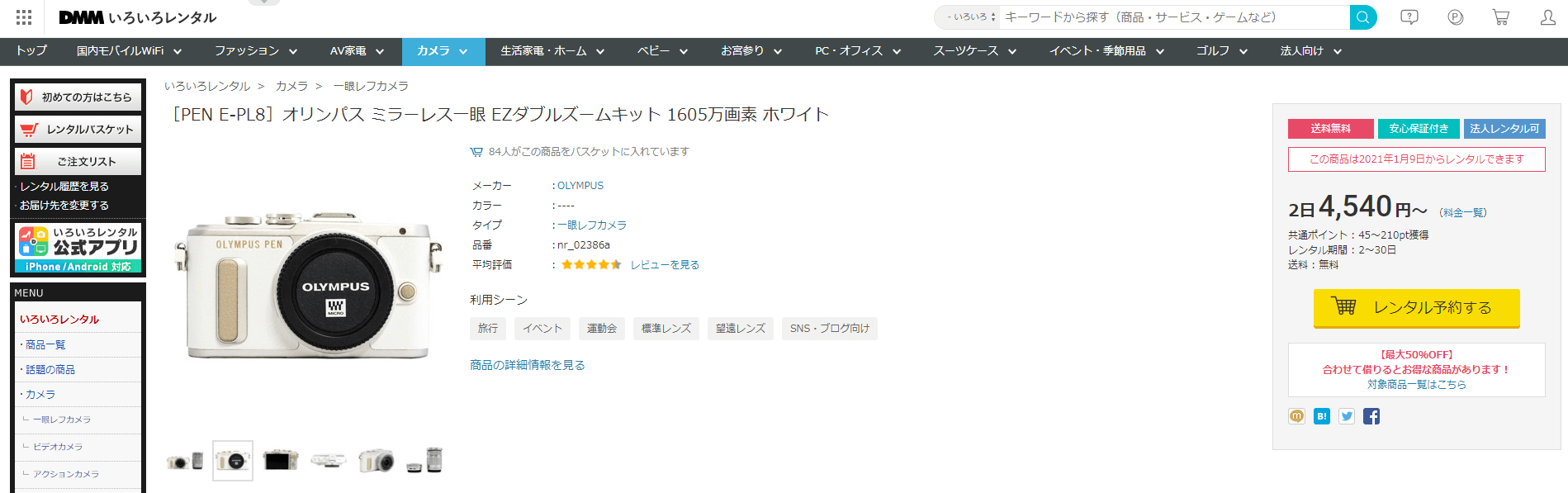The height and width of the screenshot is (493, 1568).
Task: Select the camera top view thumbnail
Action: pos(329,461)
